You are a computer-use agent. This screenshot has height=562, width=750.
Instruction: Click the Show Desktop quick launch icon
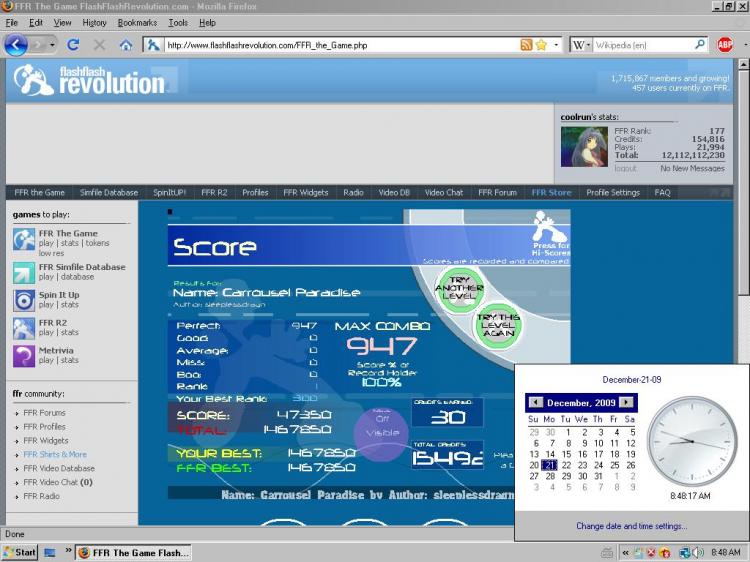point(49,552)
